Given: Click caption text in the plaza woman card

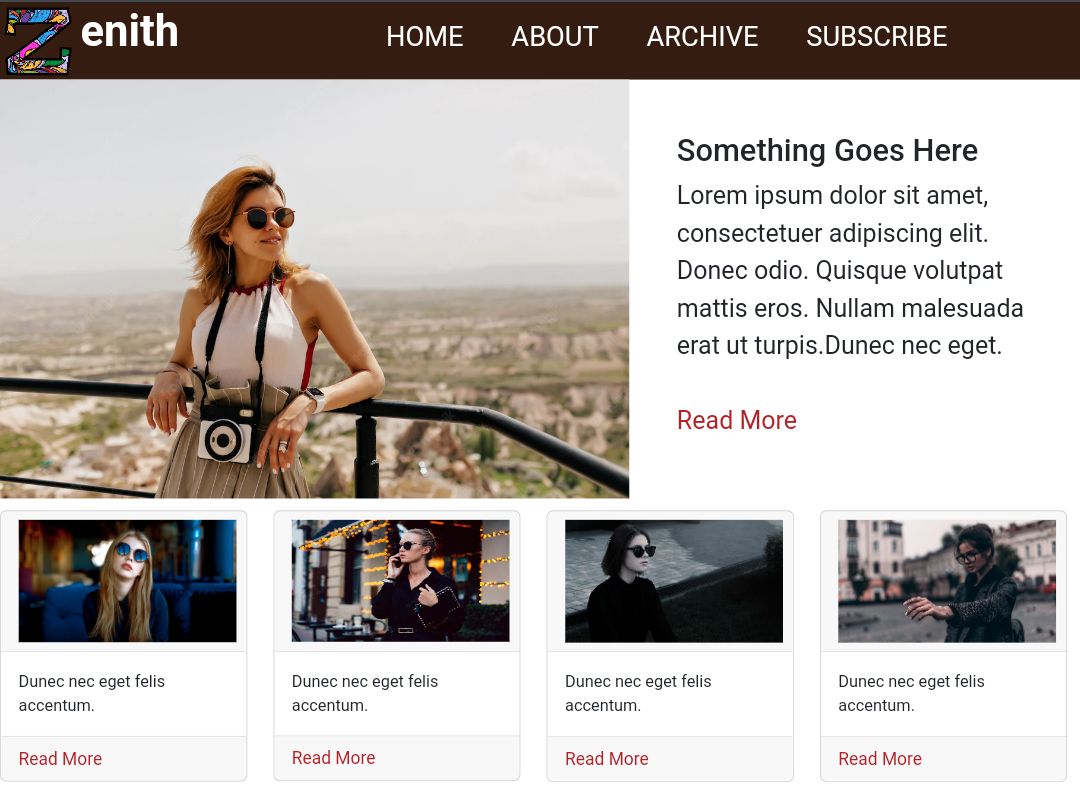Looking at the screenshot, I should pos(911,693).
